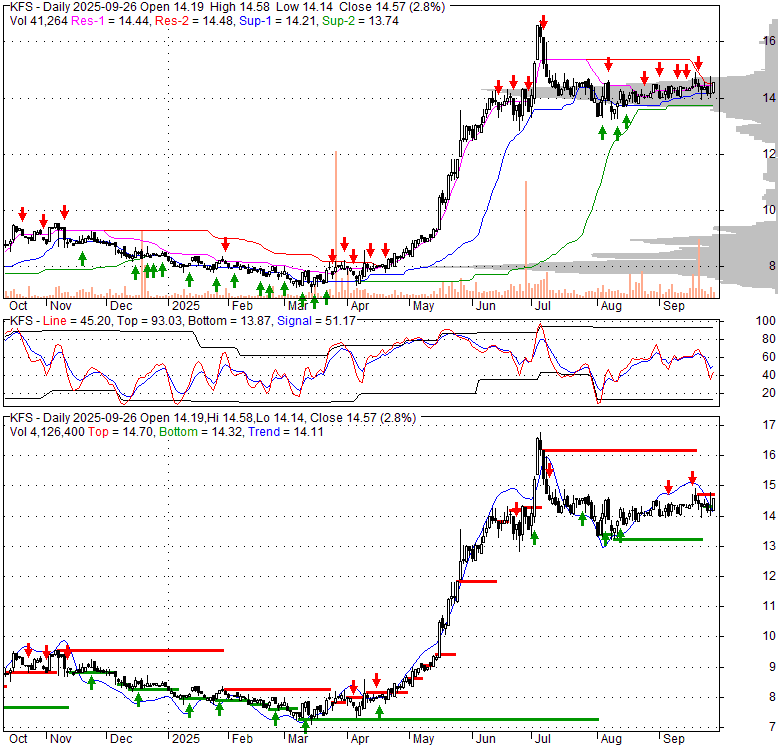This screenshot has height=745, width=780.
Task: Click the Vol 41,264 volume readout
Action: pos(39,21)
